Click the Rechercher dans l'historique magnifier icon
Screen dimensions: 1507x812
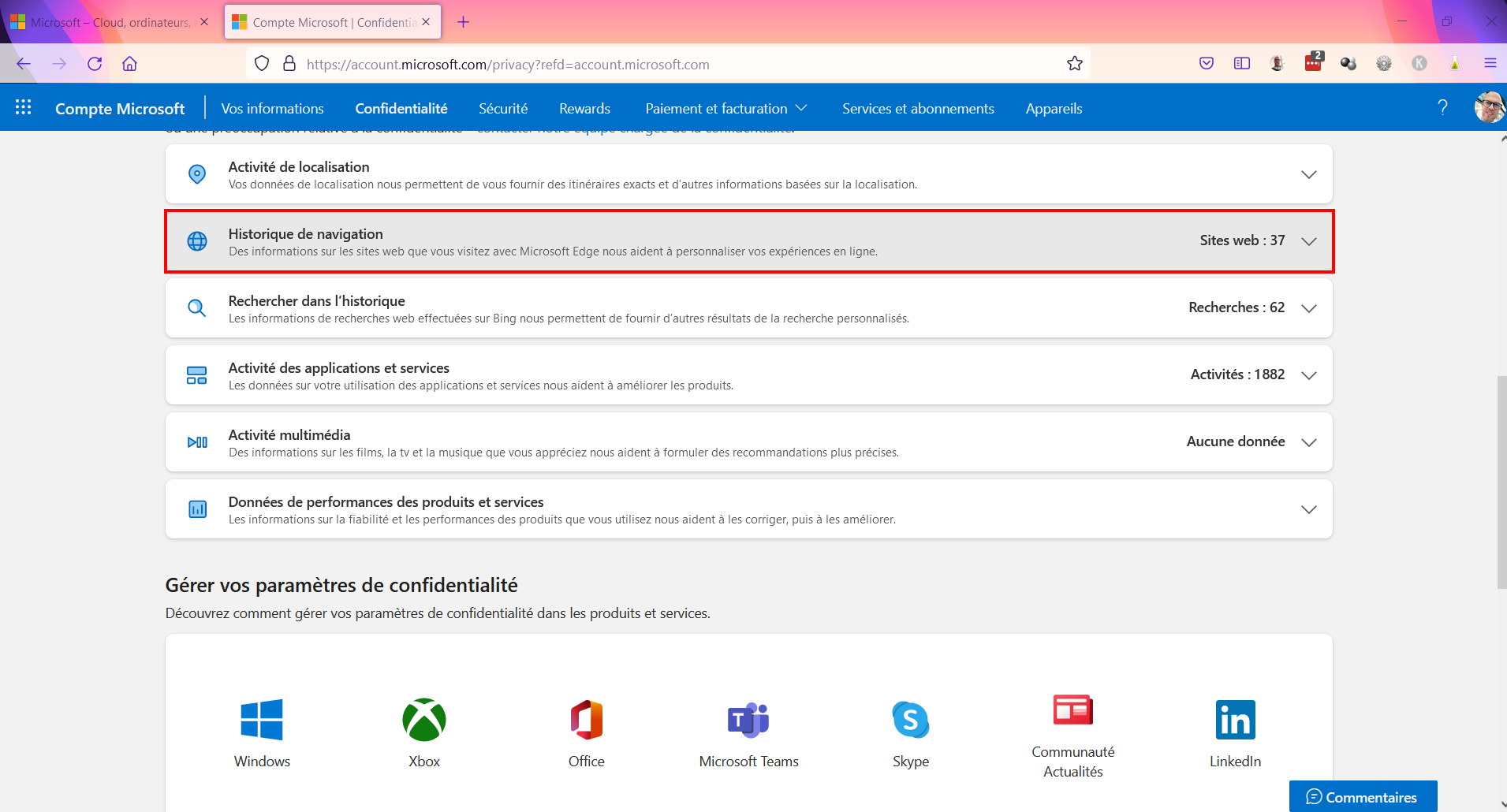click(x=197, y=308)
